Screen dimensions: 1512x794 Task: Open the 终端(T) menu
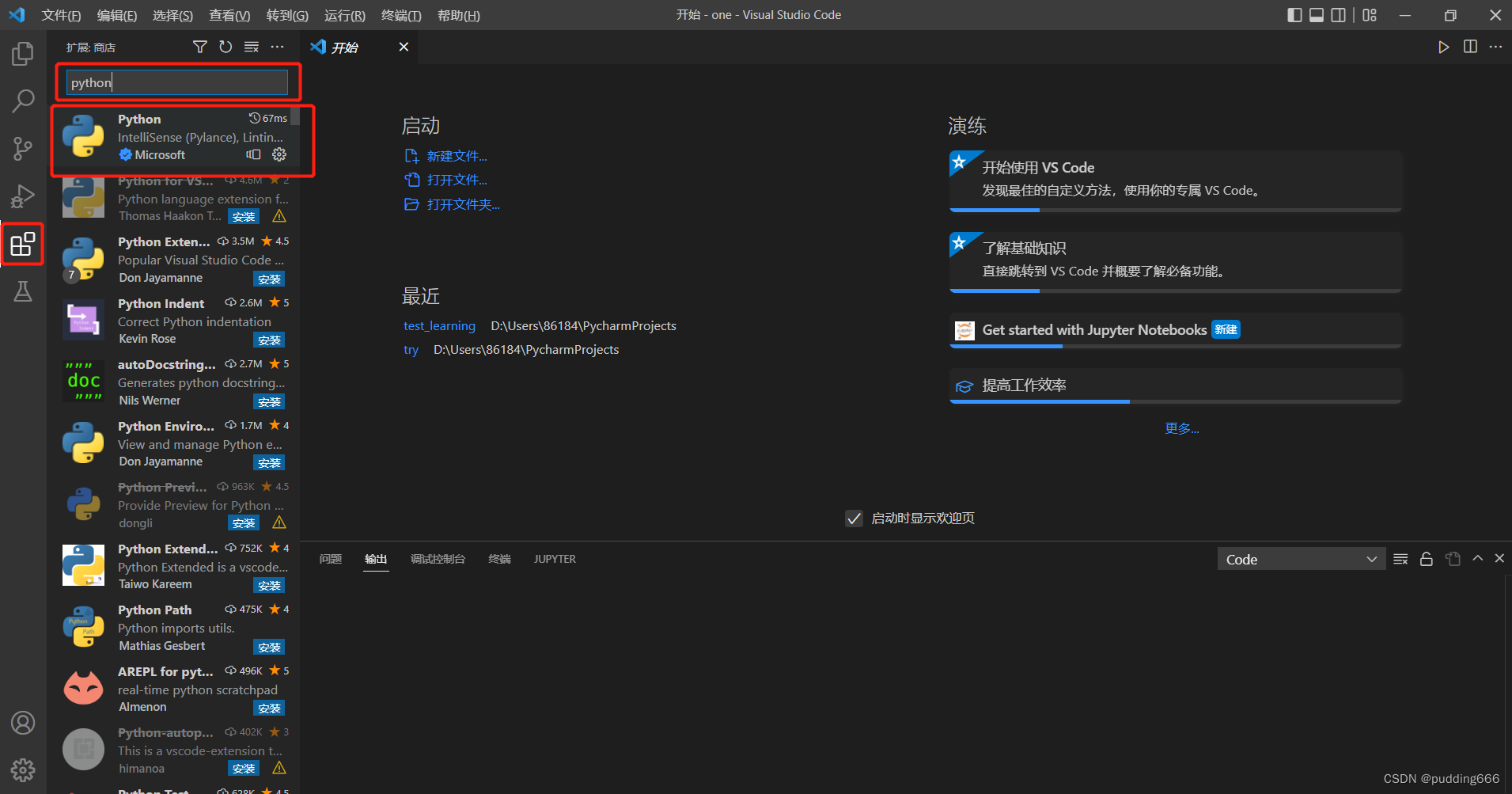click(x=401, y=15)
